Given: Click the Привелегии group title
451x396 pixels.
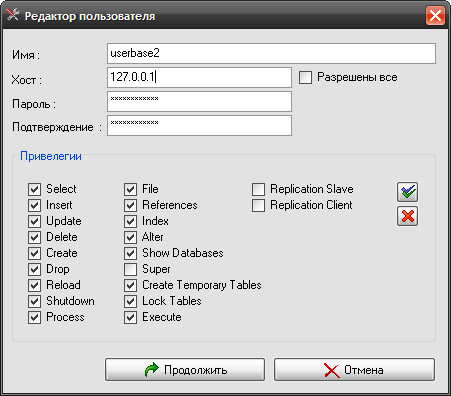Looking at the screenshot, I should click(51, 156).
